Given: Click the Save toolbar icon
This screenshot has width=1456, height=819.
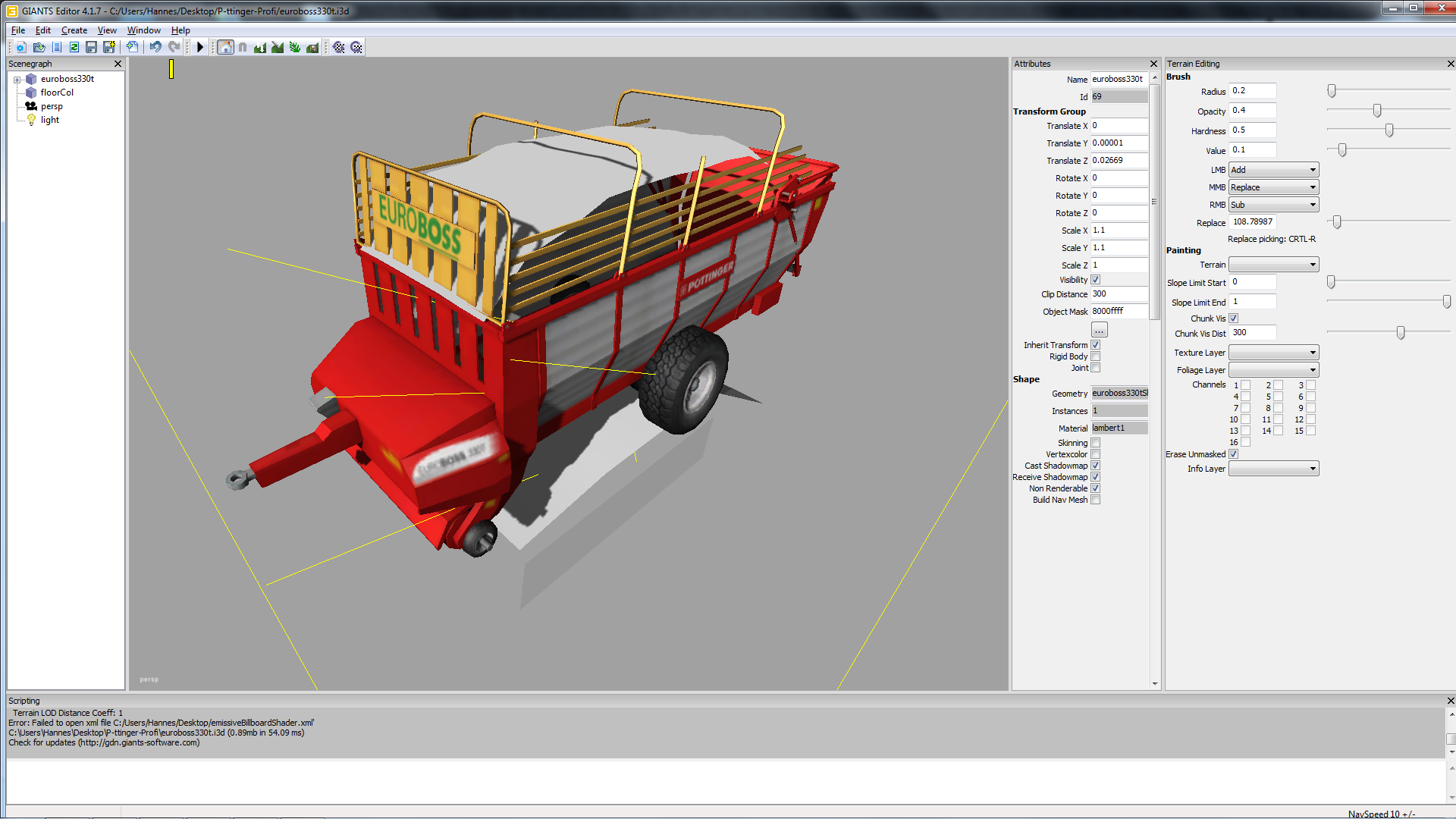Looking at the screenshot, I should pos(92,47).
